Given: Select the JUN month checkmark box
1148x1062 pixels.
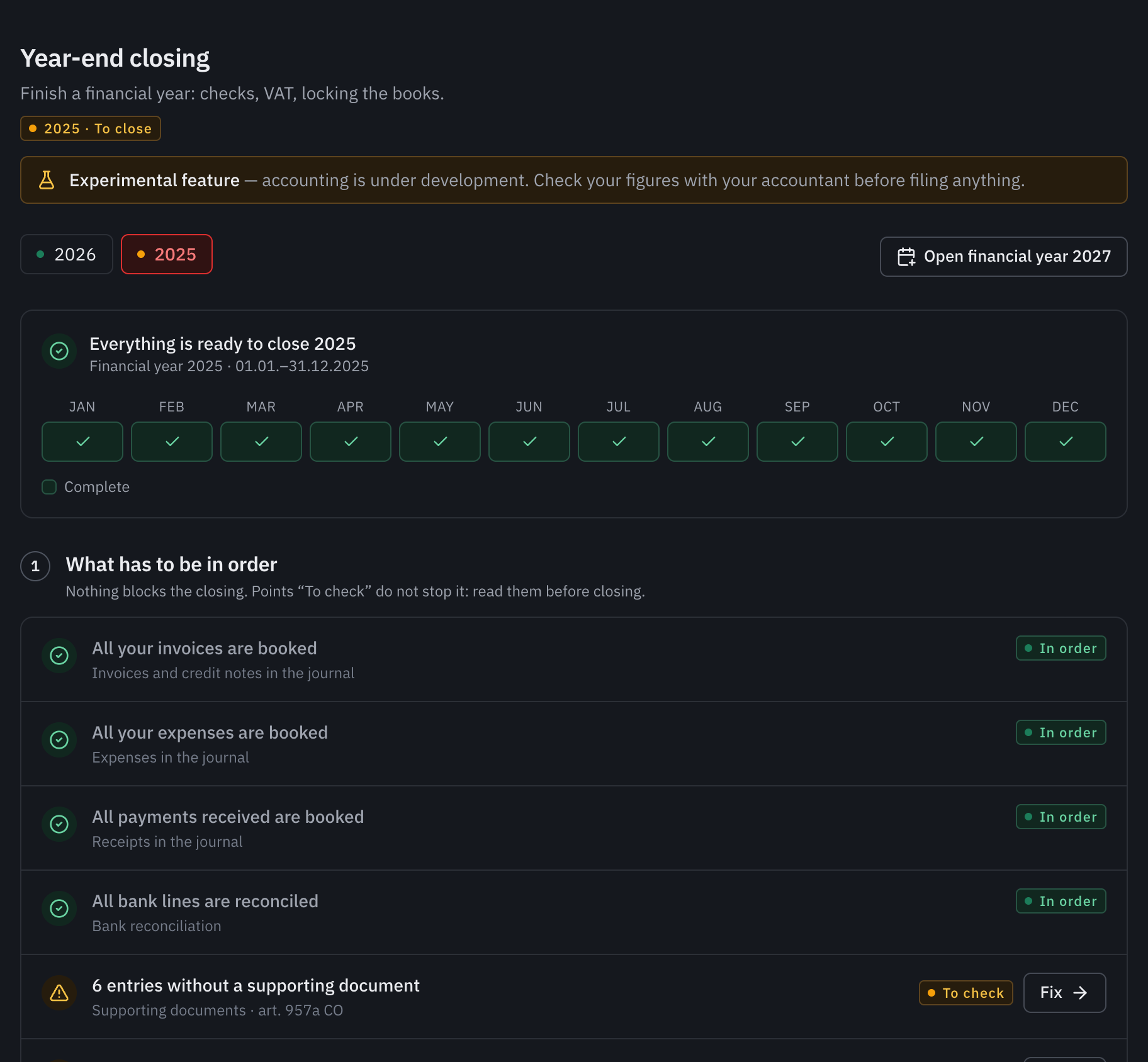Looking at the screenshot, I should [529, 442].
